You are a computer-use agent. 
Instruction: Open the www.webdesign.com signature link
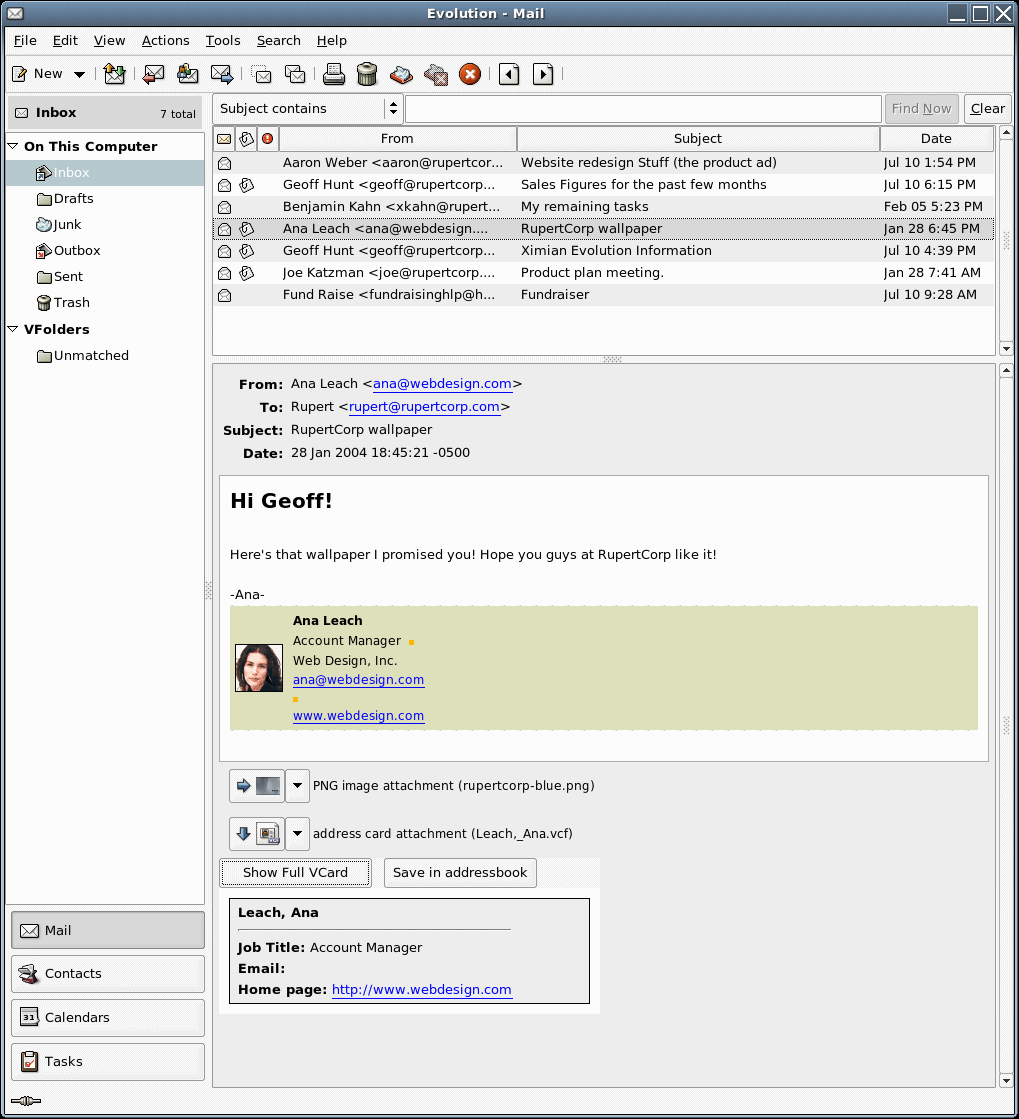pos(358,716)
